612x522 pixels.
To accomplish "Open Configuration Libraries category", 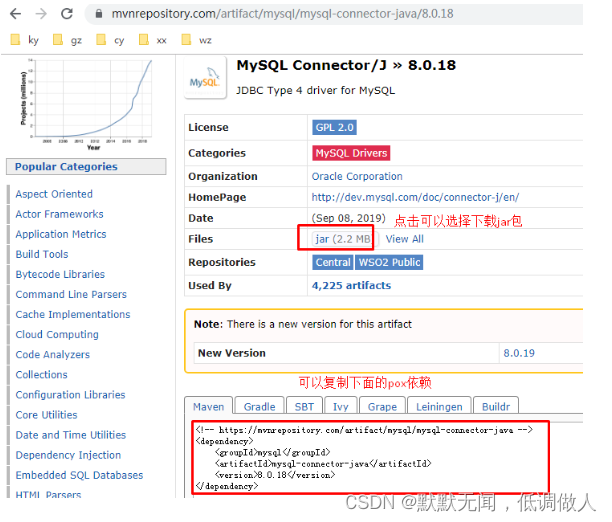I will [70, 395].
